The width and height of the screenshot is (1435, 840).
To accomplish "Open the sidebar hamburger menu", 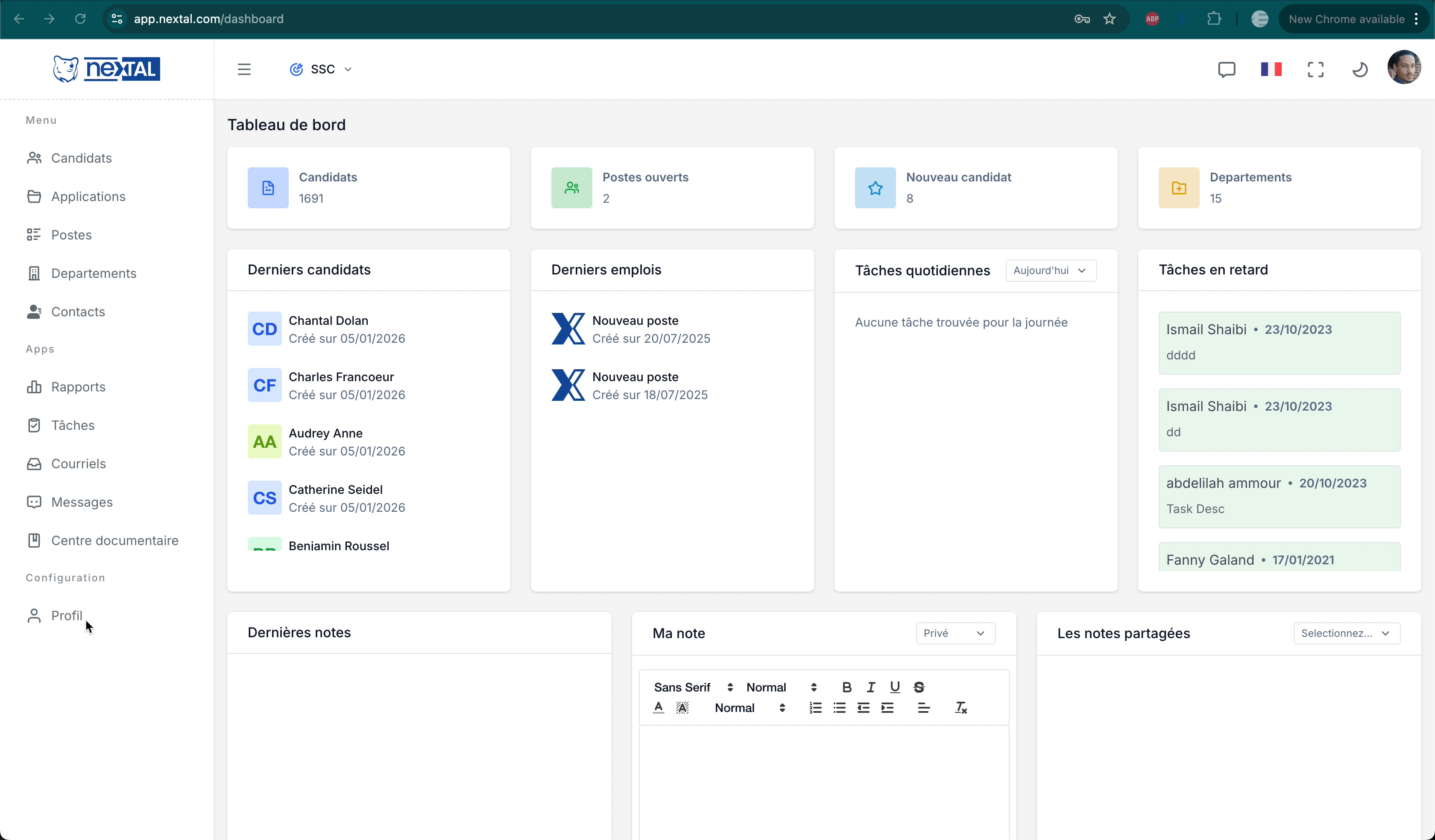I will 244,69.
